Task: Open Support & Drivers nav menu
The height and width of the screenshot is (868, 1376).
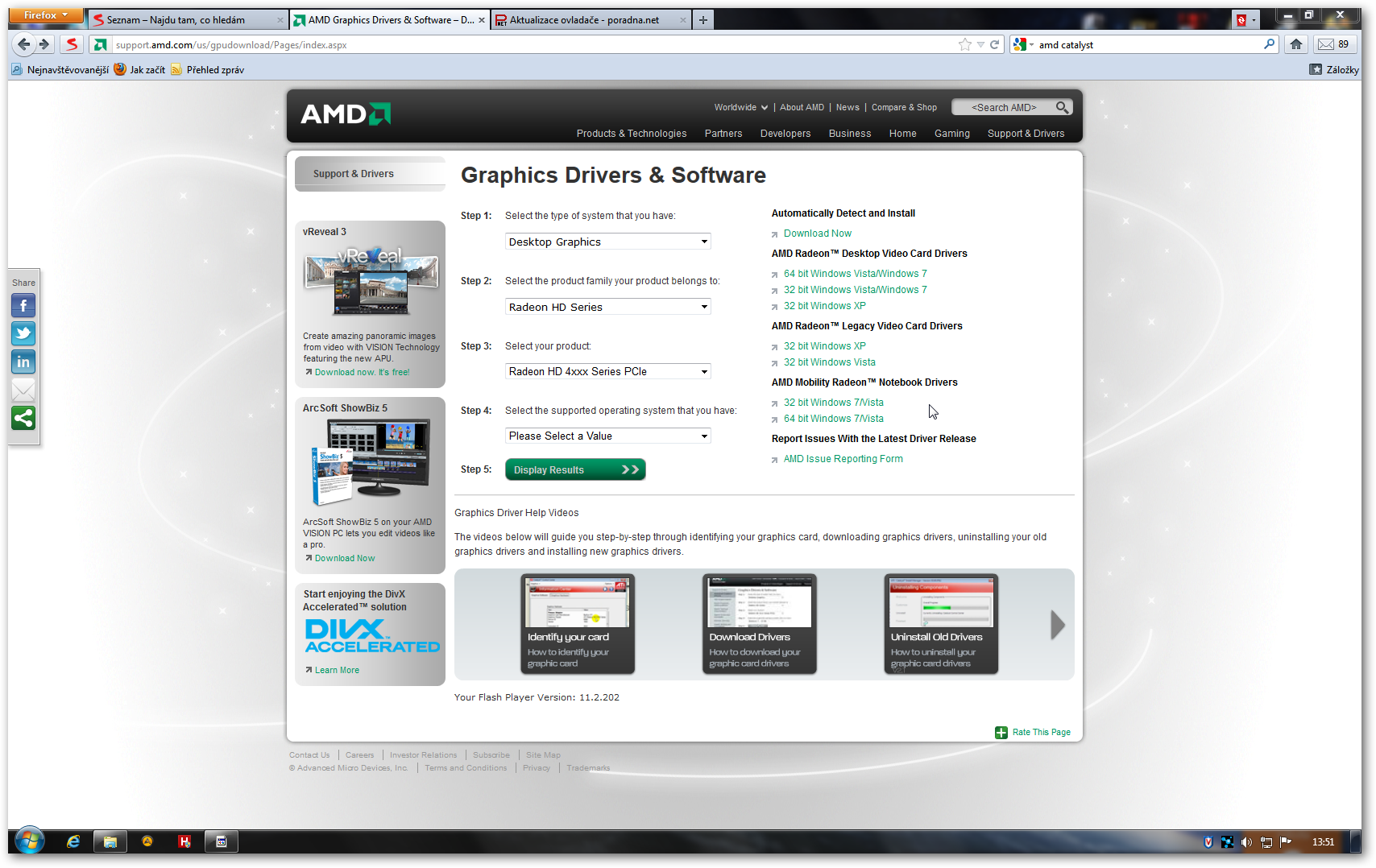Action: pyautogui.click(x=1026, y=134)
